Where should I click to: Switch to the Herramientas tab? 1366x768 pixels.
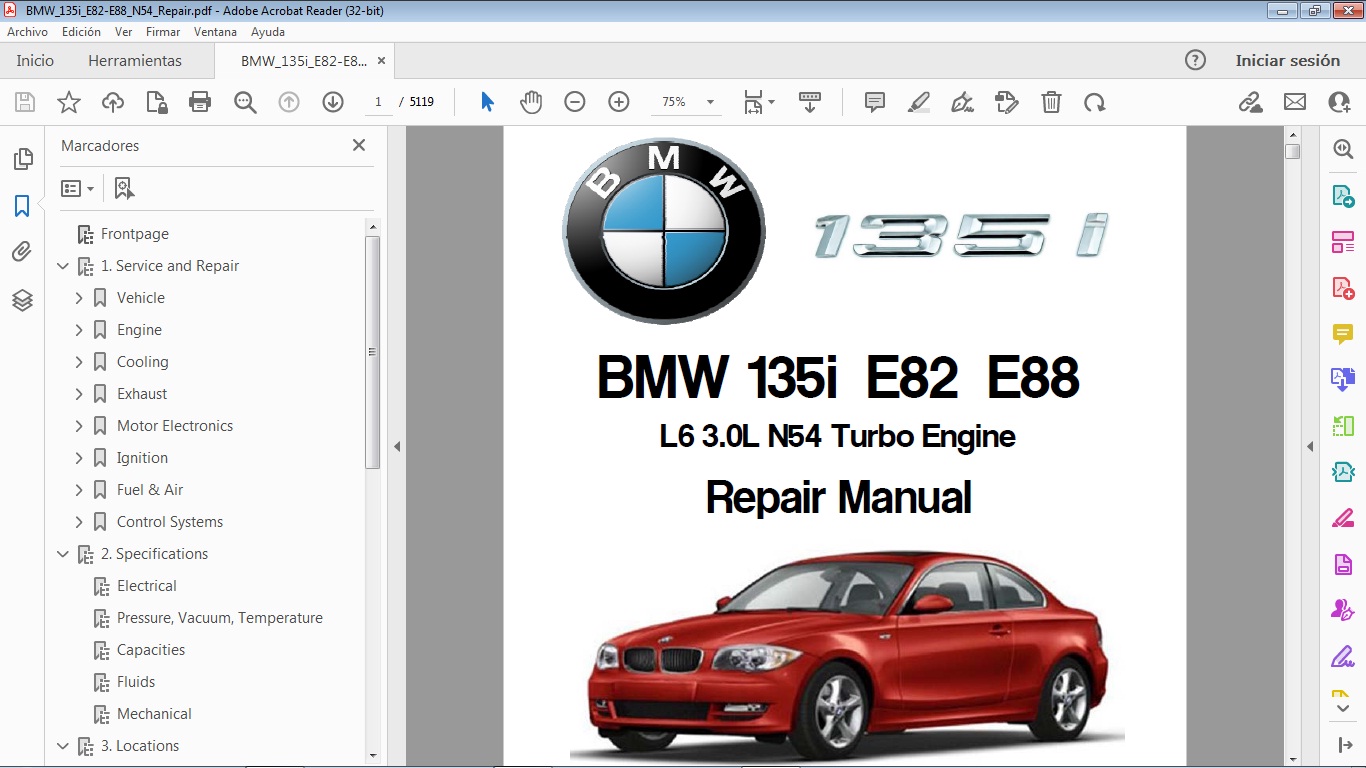[135, 61]
